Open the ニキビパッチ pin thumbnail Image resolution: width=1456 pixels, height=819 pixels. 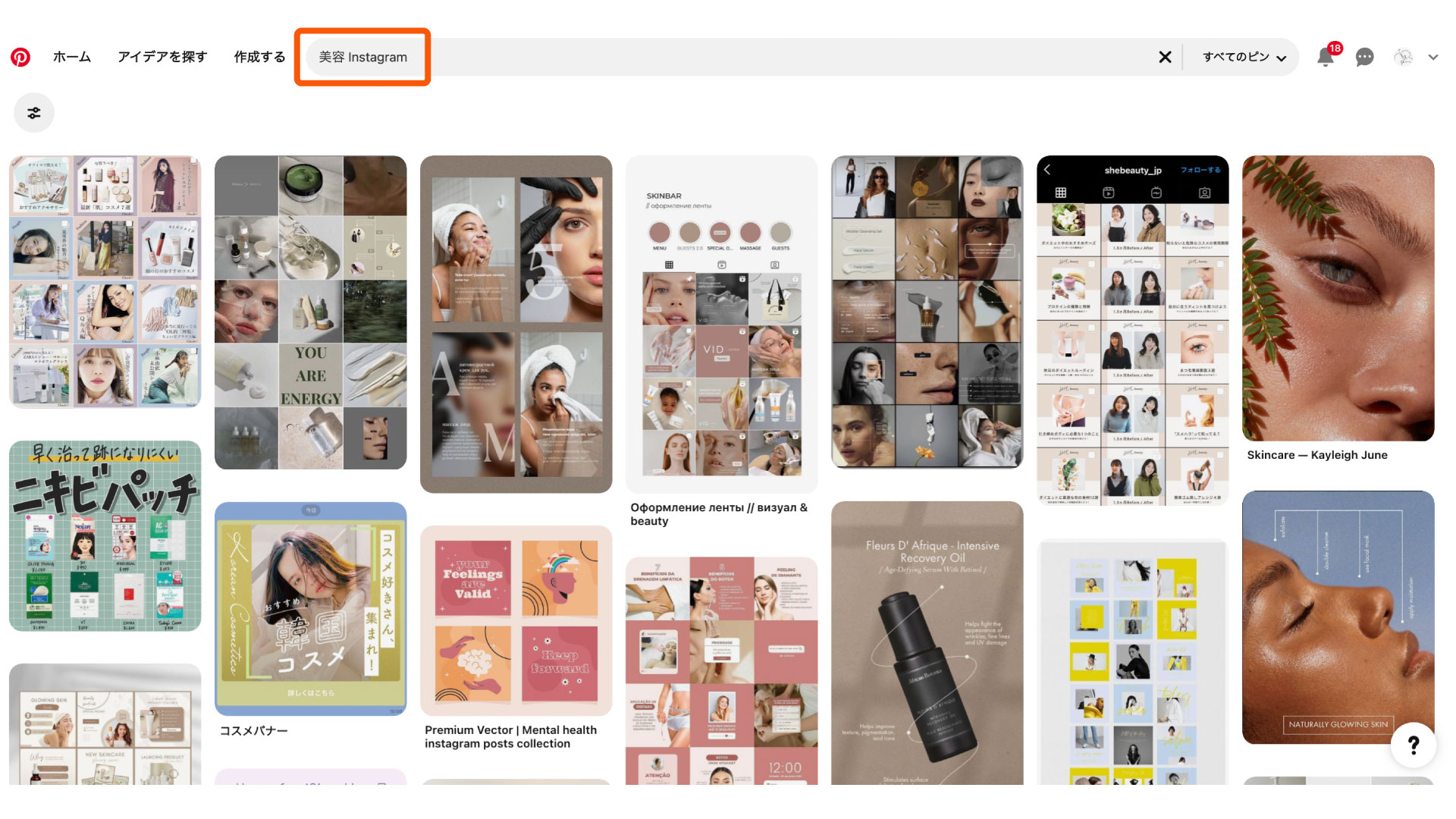tap(105, 535)
